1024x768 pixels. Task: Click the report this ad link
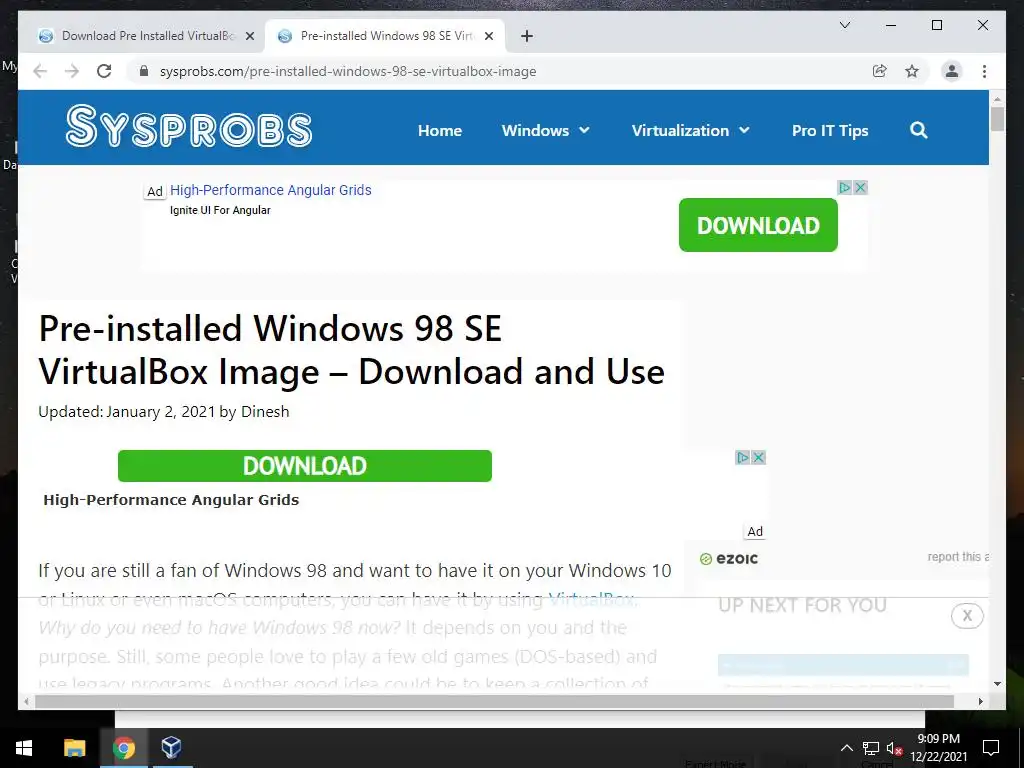click(957, 556)
